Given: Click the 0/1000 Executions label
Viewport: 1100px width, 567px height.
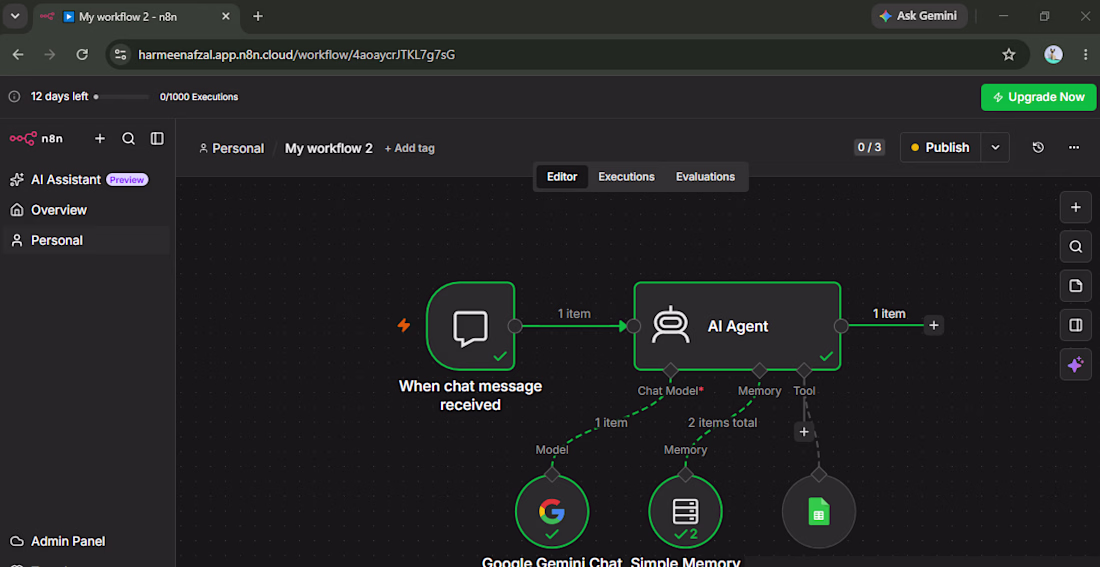Looking at the screenshot, I should [x=199, y=97].
